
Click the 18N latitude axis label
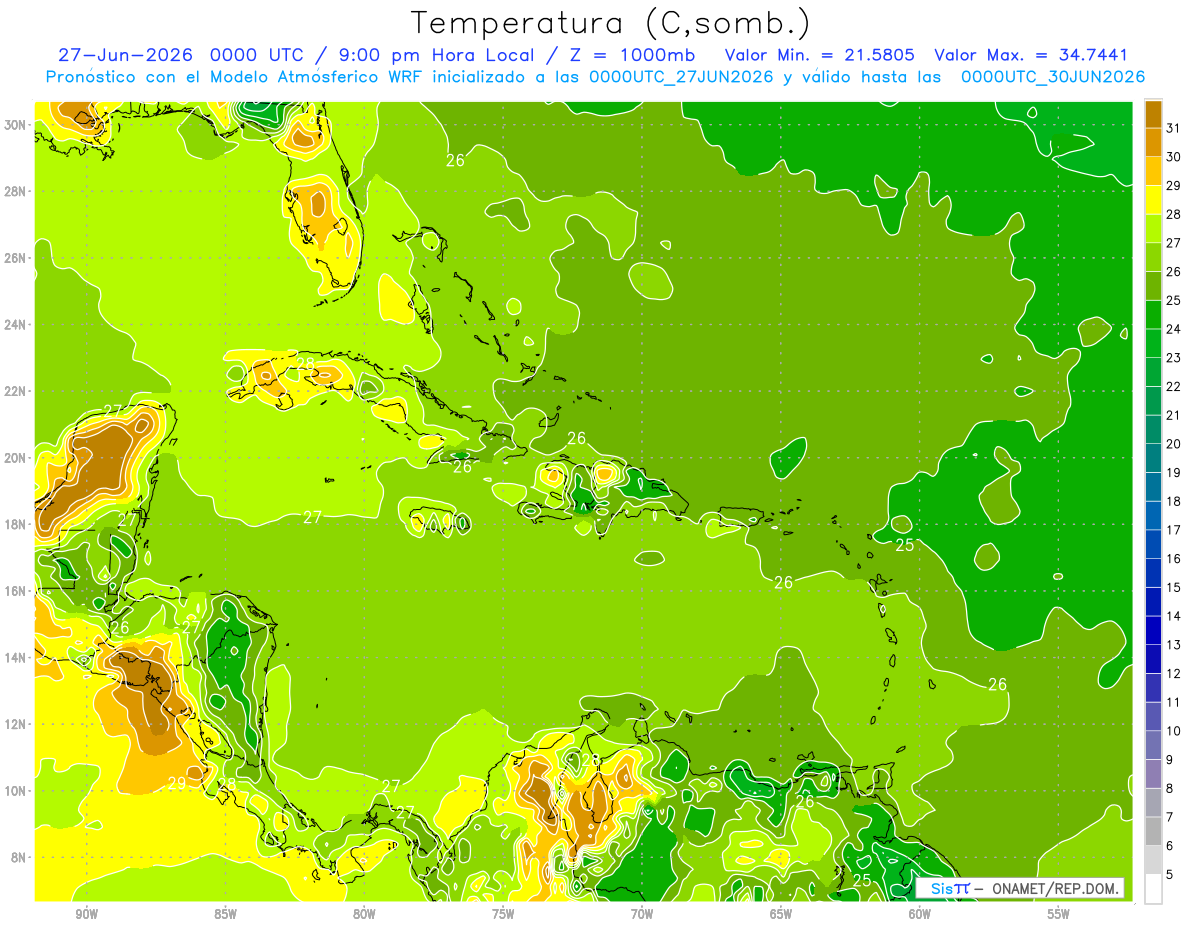(x=15, y=524)
